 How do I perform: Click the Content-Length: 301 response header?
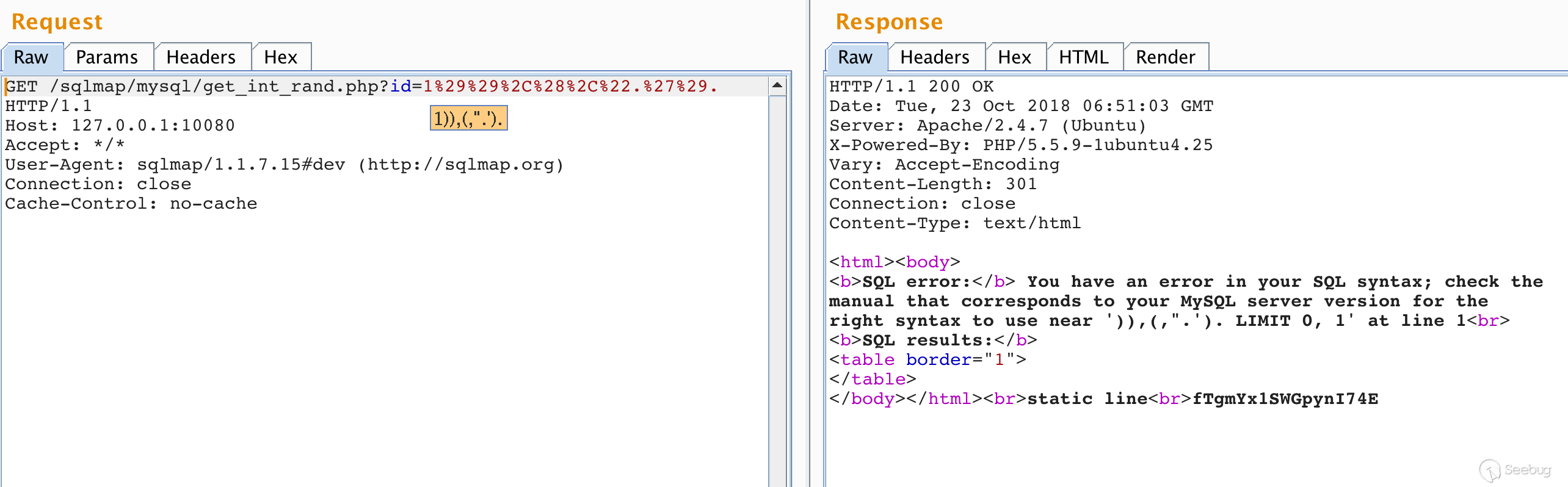point(933,184)
